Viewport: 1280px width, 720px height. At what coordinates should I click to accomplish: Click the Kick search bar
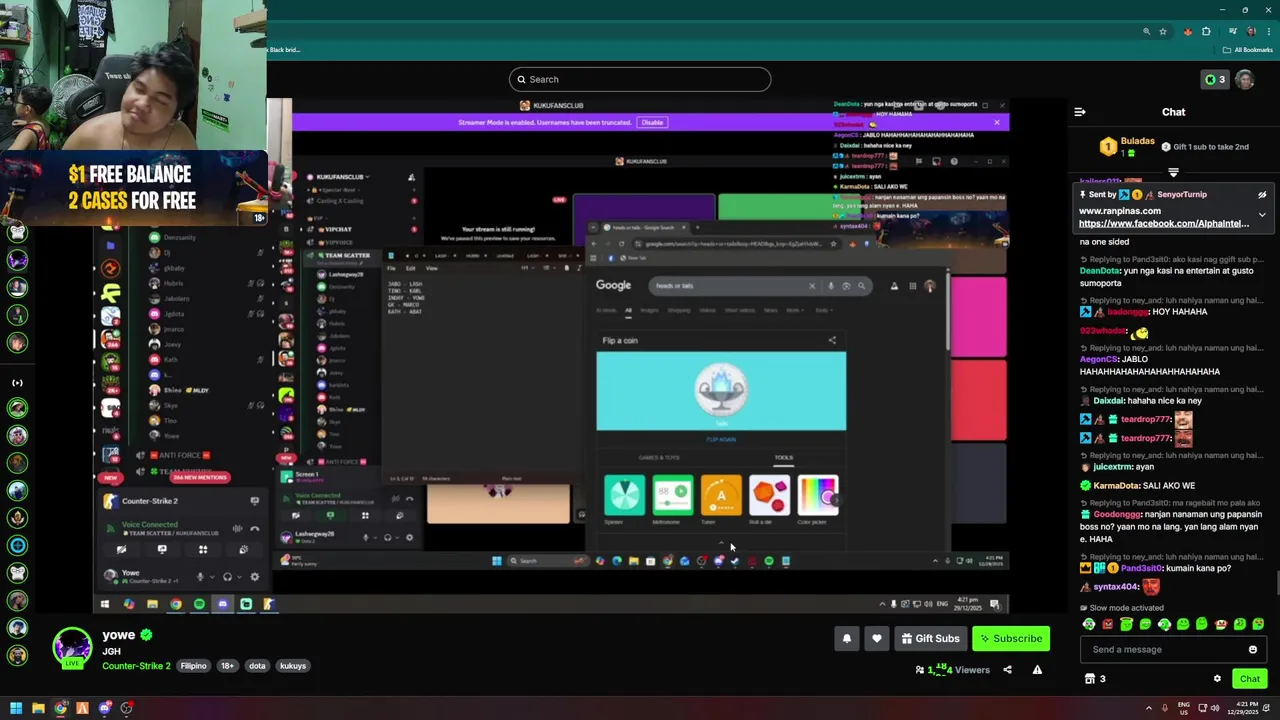pyautogui.click(x=640, y=79)
